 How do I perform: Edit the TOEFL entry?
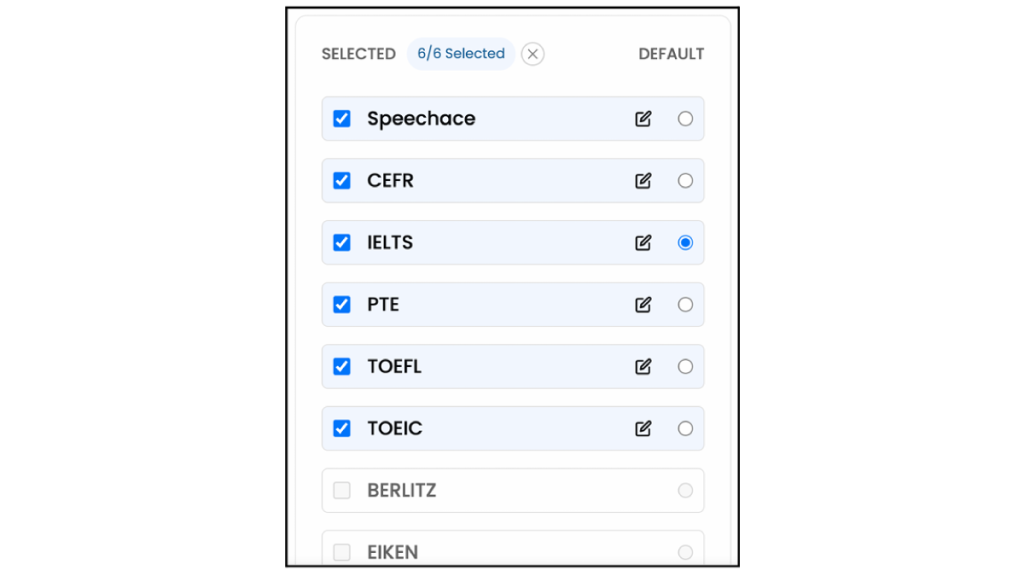click(643, 367)
